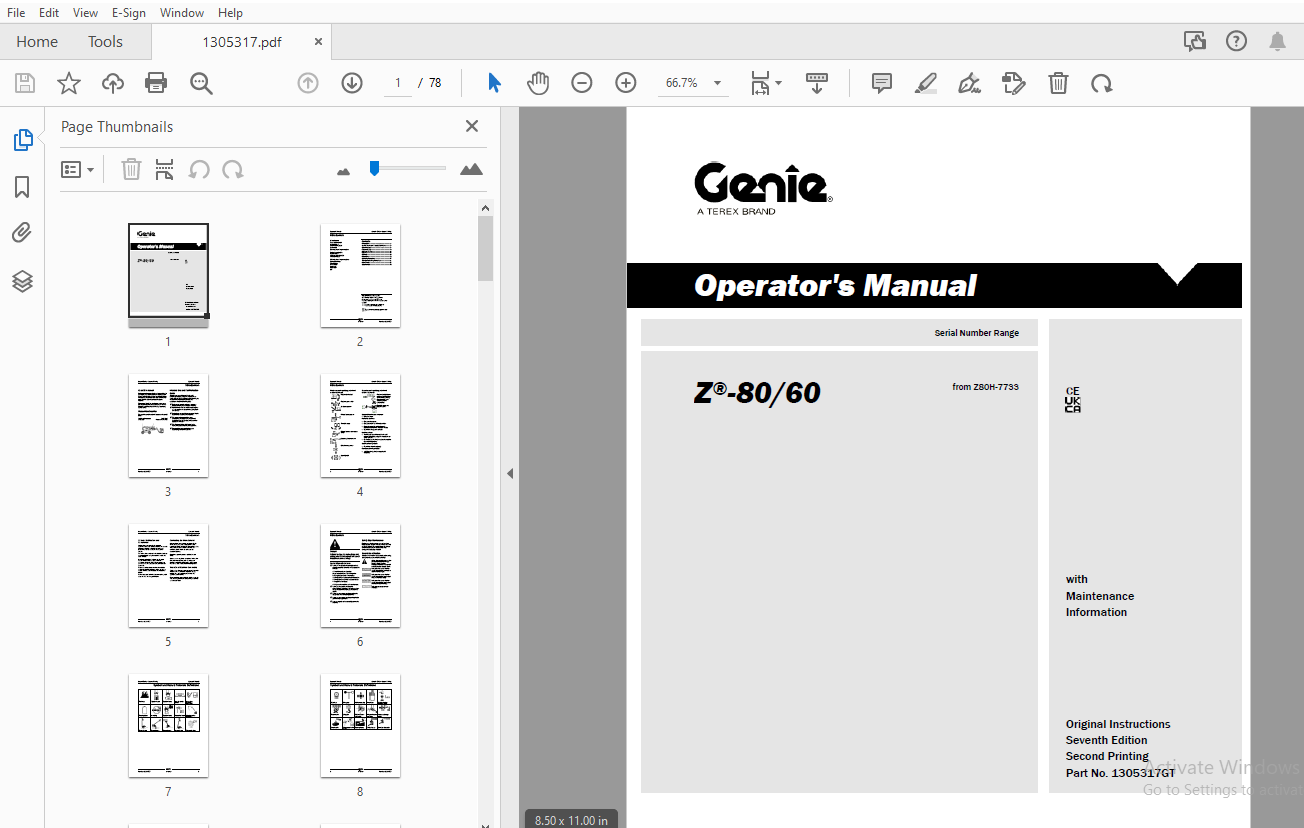Click the insert pages icon in thumbnails panel

point(164,169)
